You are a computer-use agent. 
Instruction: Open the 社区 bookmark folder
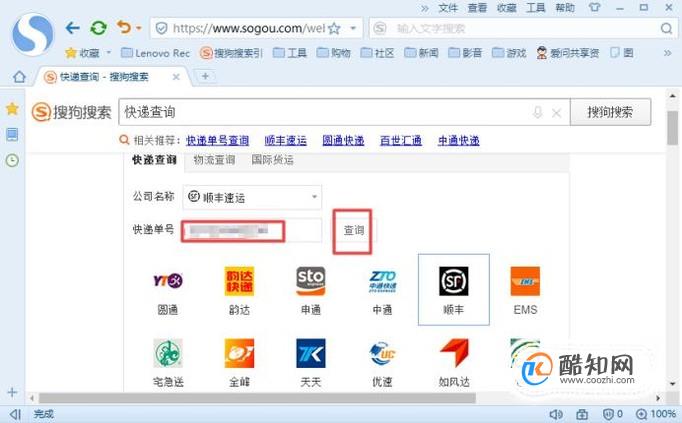[x=378, y=53]
